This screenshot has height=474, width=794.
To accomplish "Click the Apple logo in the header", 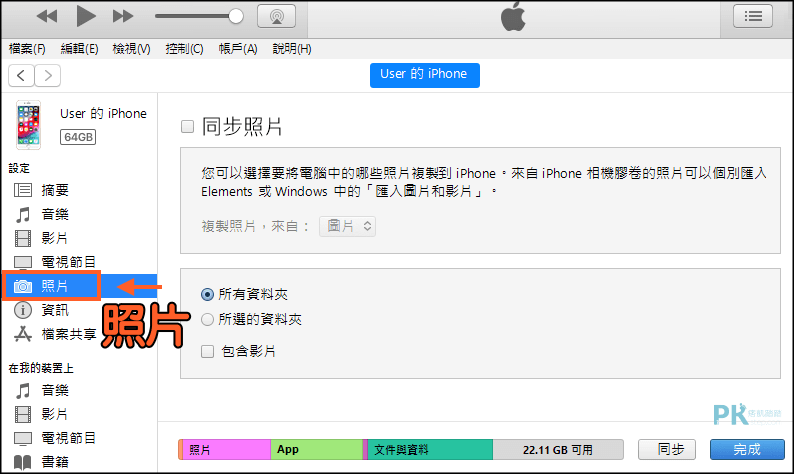I will tap(513, 16).
